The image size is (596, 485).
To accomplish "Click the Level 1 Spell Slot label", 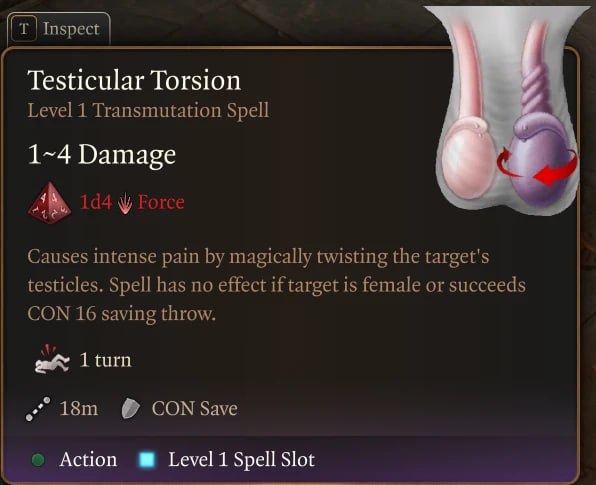I will click(242, 460).
